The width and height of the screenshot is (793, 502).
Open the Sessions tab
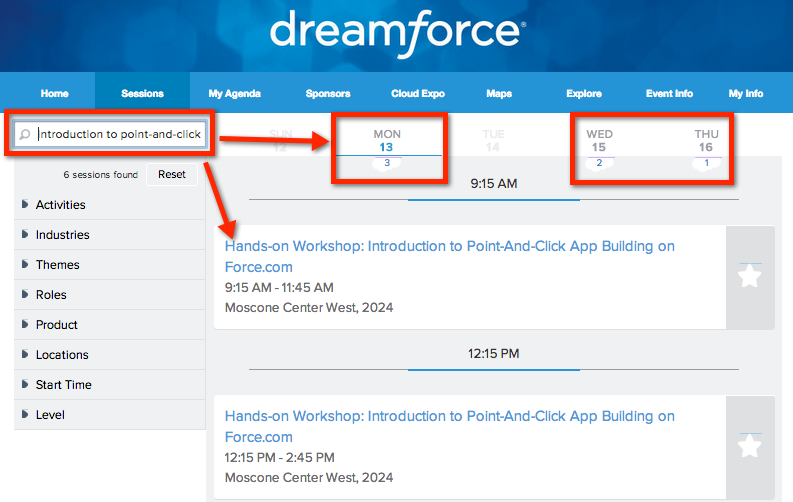pyautogui.click(x=142, y=94)
